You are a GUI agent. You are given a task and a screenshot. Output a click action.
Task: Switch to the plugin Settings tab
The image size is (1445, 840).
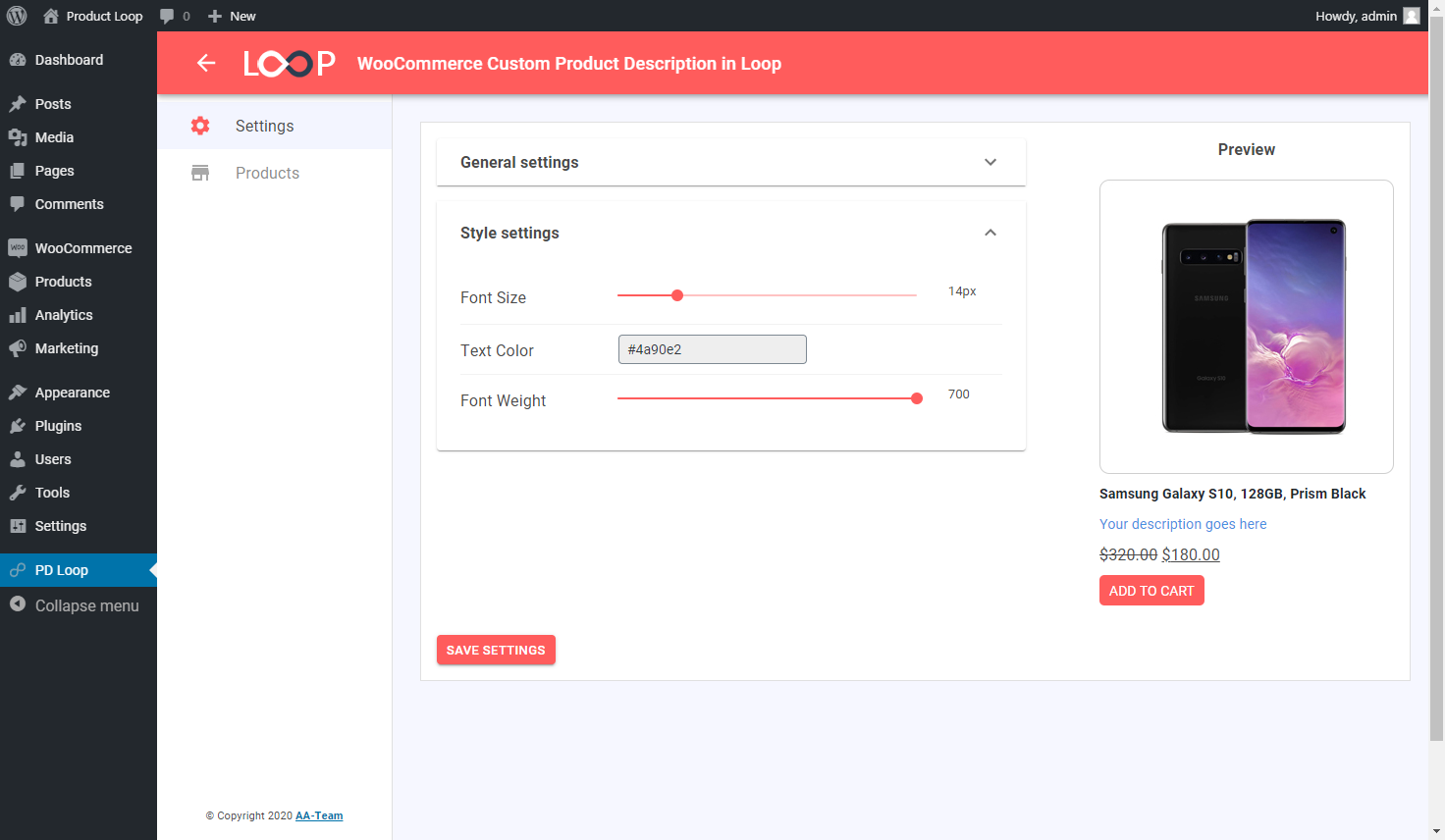pyautogui.click(x=275, y=126)
